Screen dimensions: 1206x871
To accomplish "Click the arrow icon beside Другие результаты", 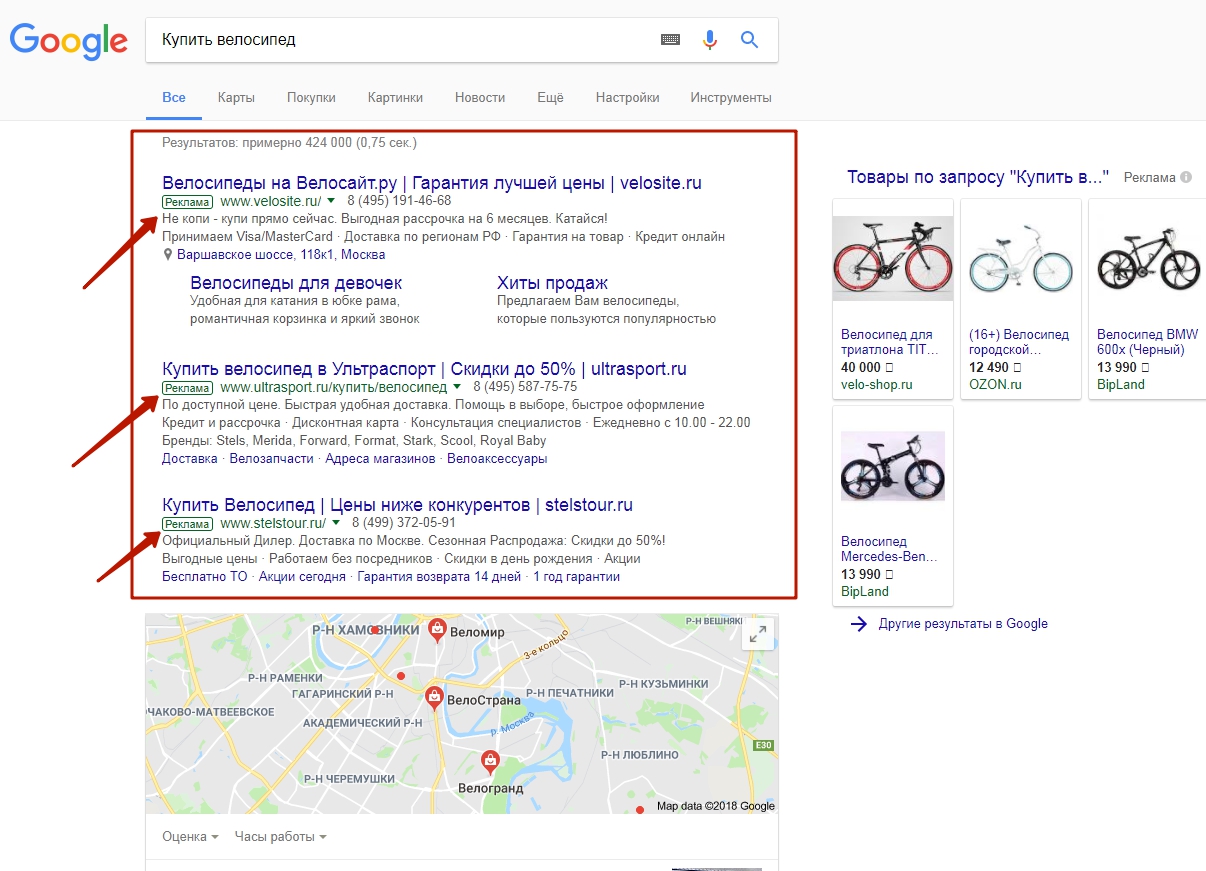I will 858,623.
